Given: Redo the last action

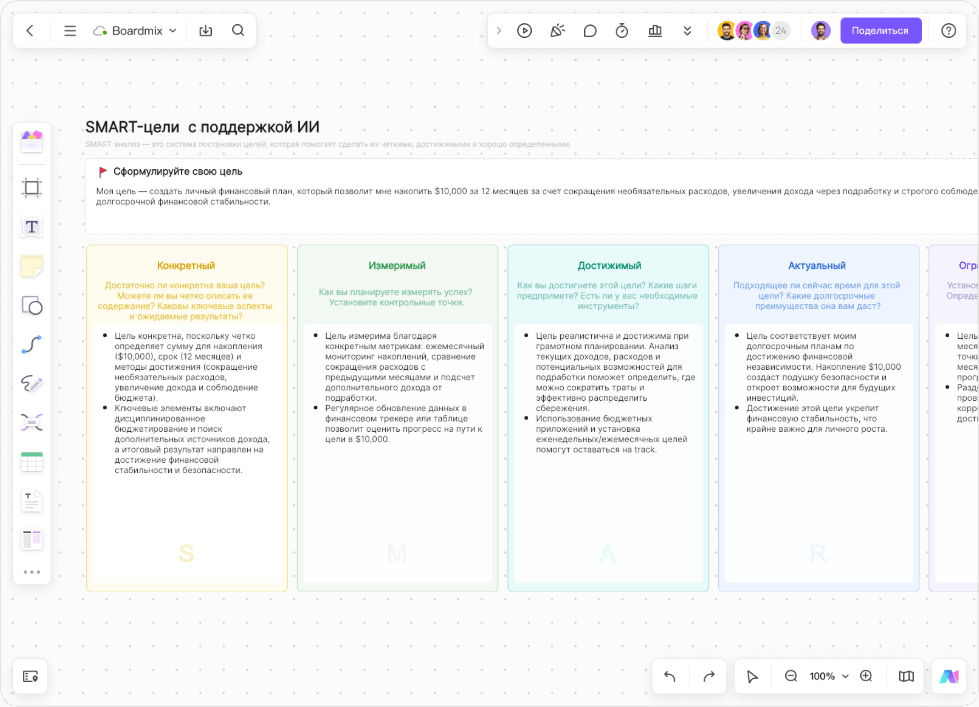Looking at the screenshot, I should pyautogui.click(x=709, y=676).
